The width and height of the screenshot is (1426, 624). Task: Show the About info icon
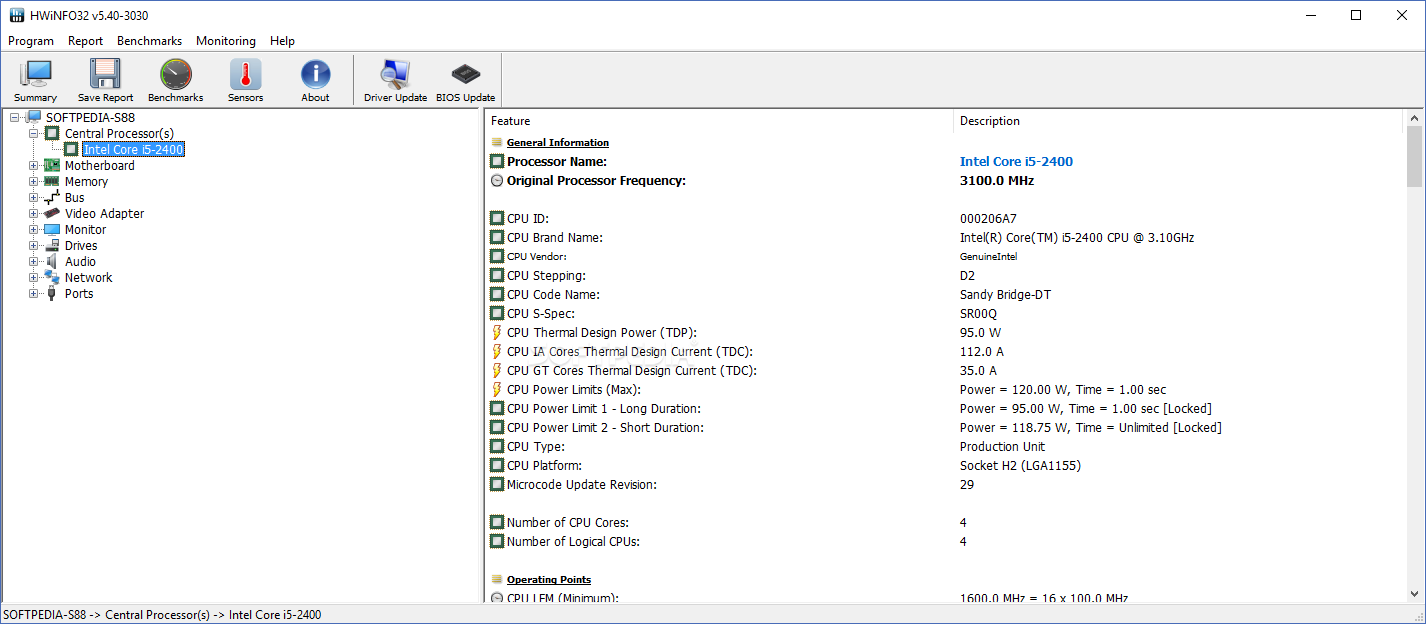315,75
